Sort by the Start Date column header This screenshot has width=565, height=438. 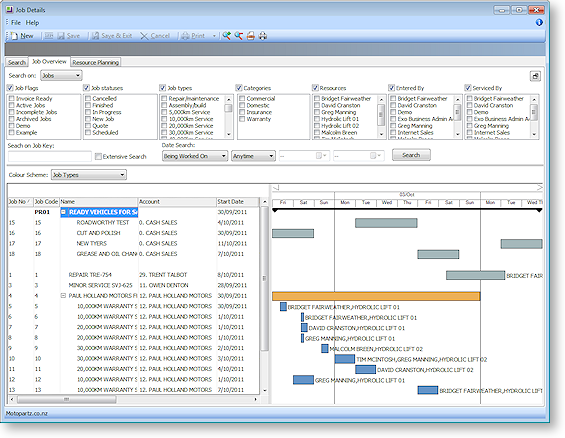pos(238,202)
